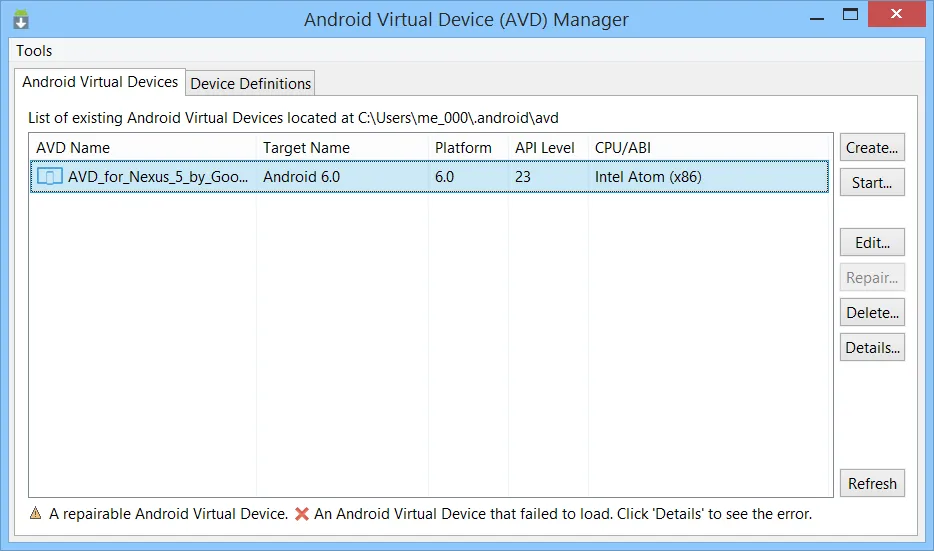Click the red failed-to-load X icon
The image size is (934, 551).
pos(302,513)
